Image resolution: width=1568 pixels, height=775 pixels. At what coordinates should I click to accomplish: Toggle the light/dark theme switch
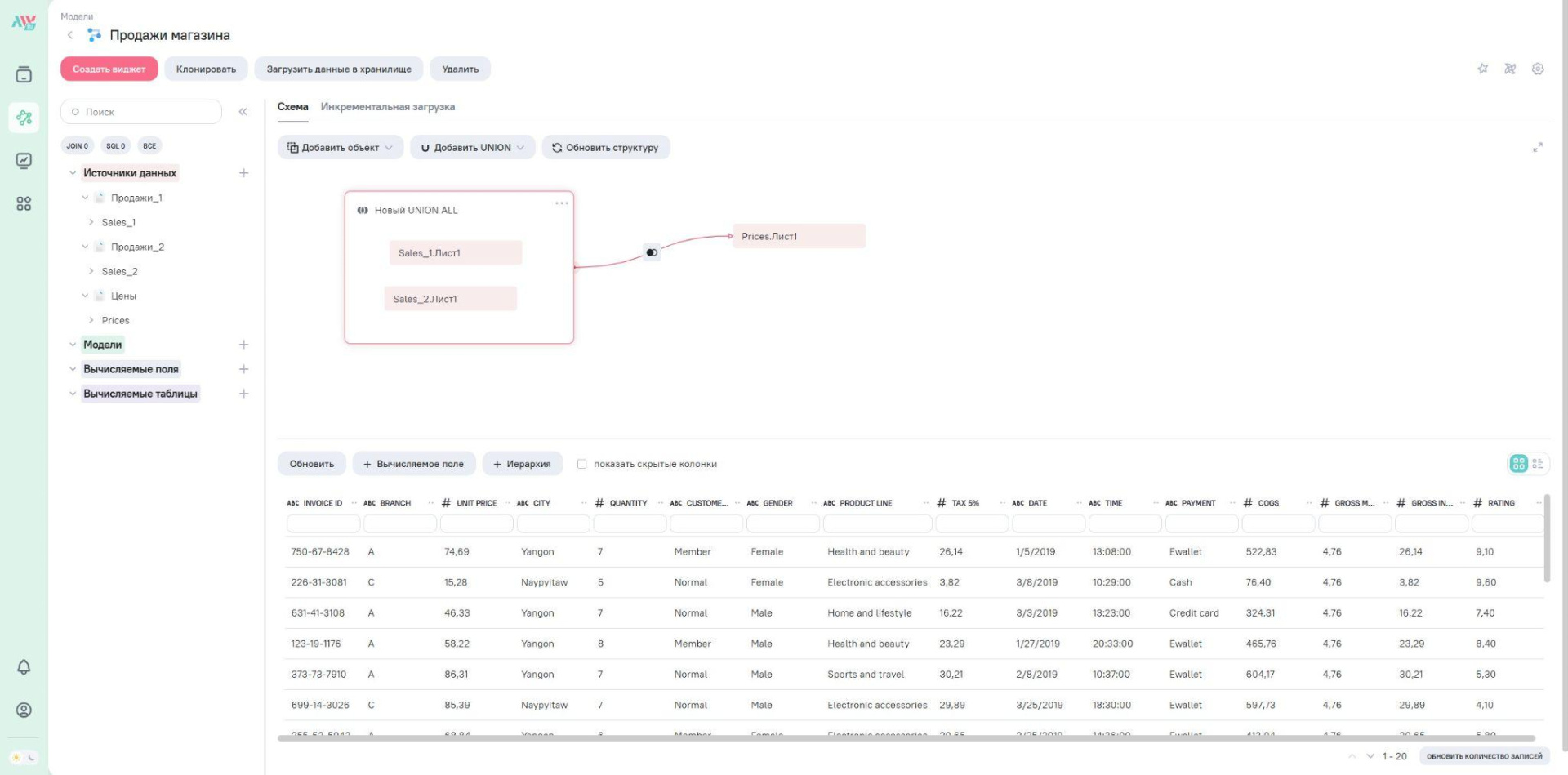[24, 757]
